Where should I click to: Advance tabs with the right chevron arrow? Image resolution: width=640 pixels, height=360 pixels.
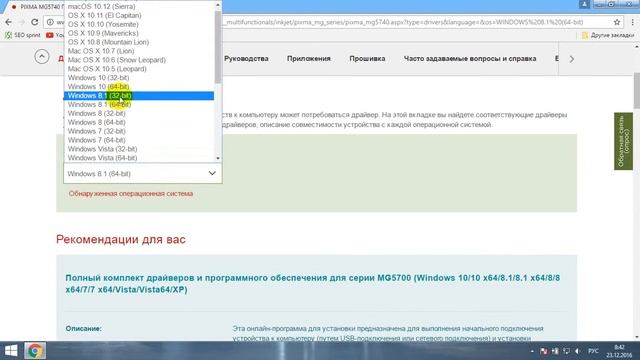(x=571, y=59)
